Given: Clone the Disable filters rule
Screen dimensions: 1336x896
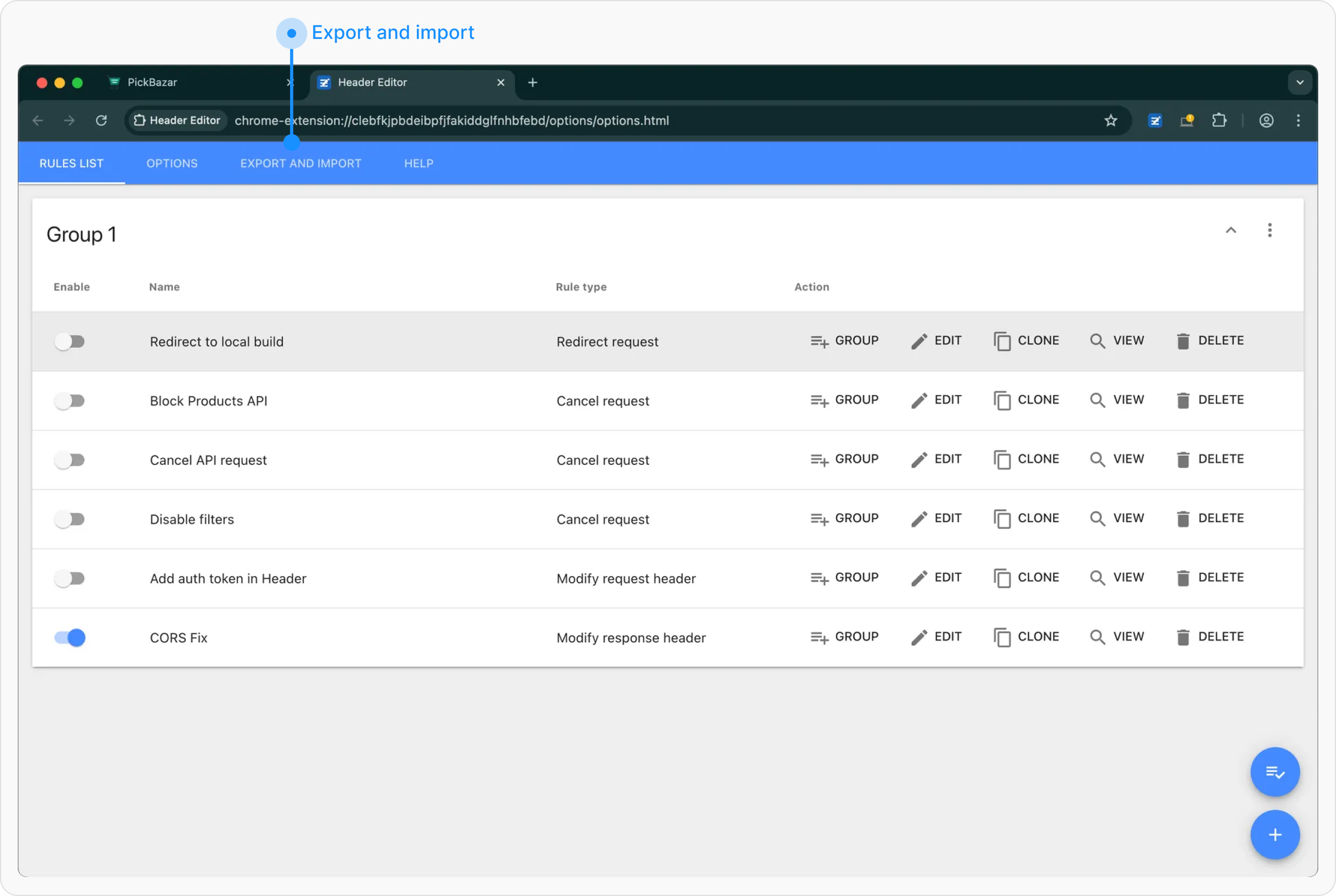Looking at the screenshot, I should (x=1026, y=518).
